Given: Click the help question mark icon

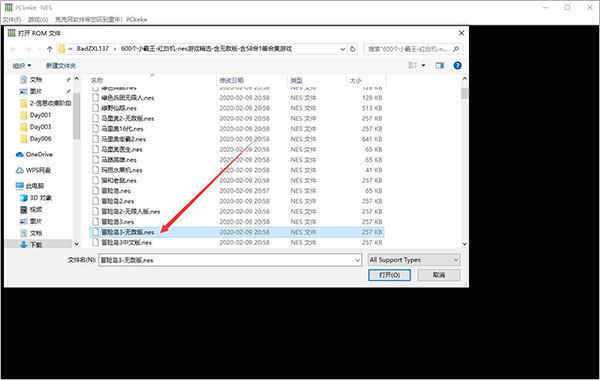Looking at the screenshot, I should click(457, 65).
